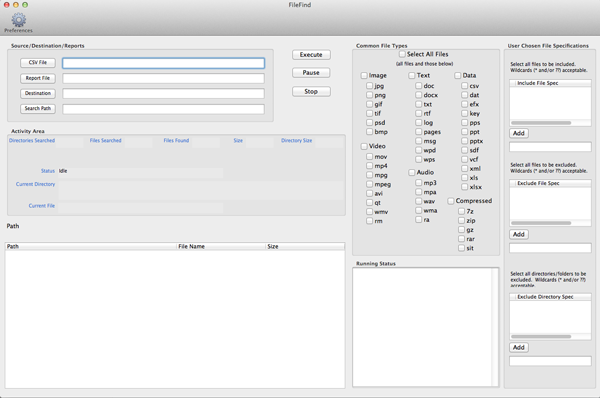This screenshot has width=600, height=398.
Task: Start search with Execute button
Action: coord(311,55)
